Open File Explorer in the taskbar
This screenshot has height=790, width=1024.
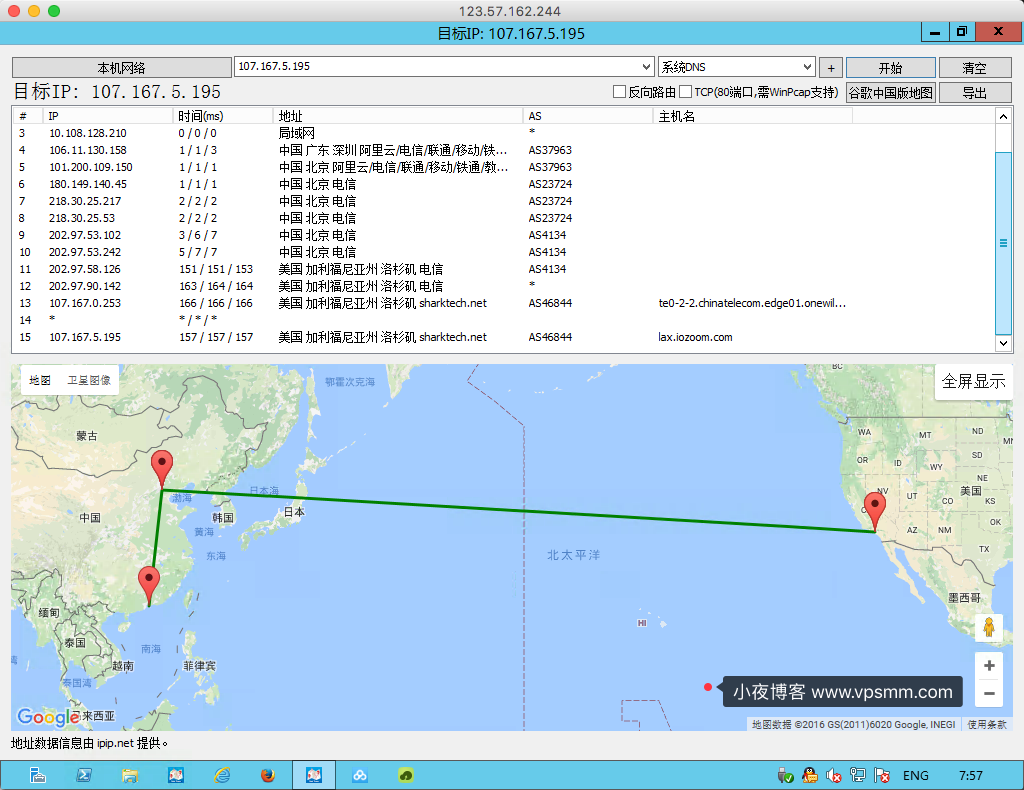130,775
